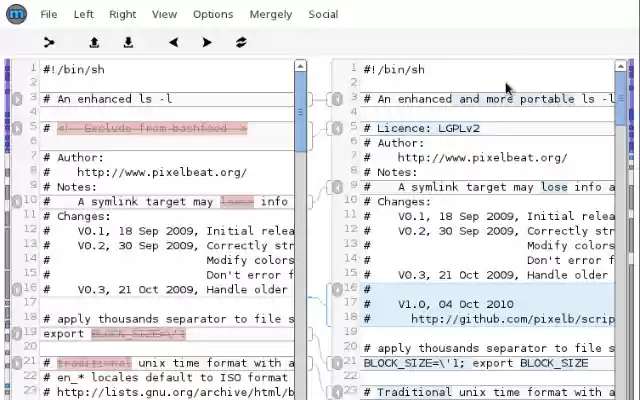Merge left line 3 change to right
The width and height of the screenshot is (640, 400).
(x=17, y=99)
